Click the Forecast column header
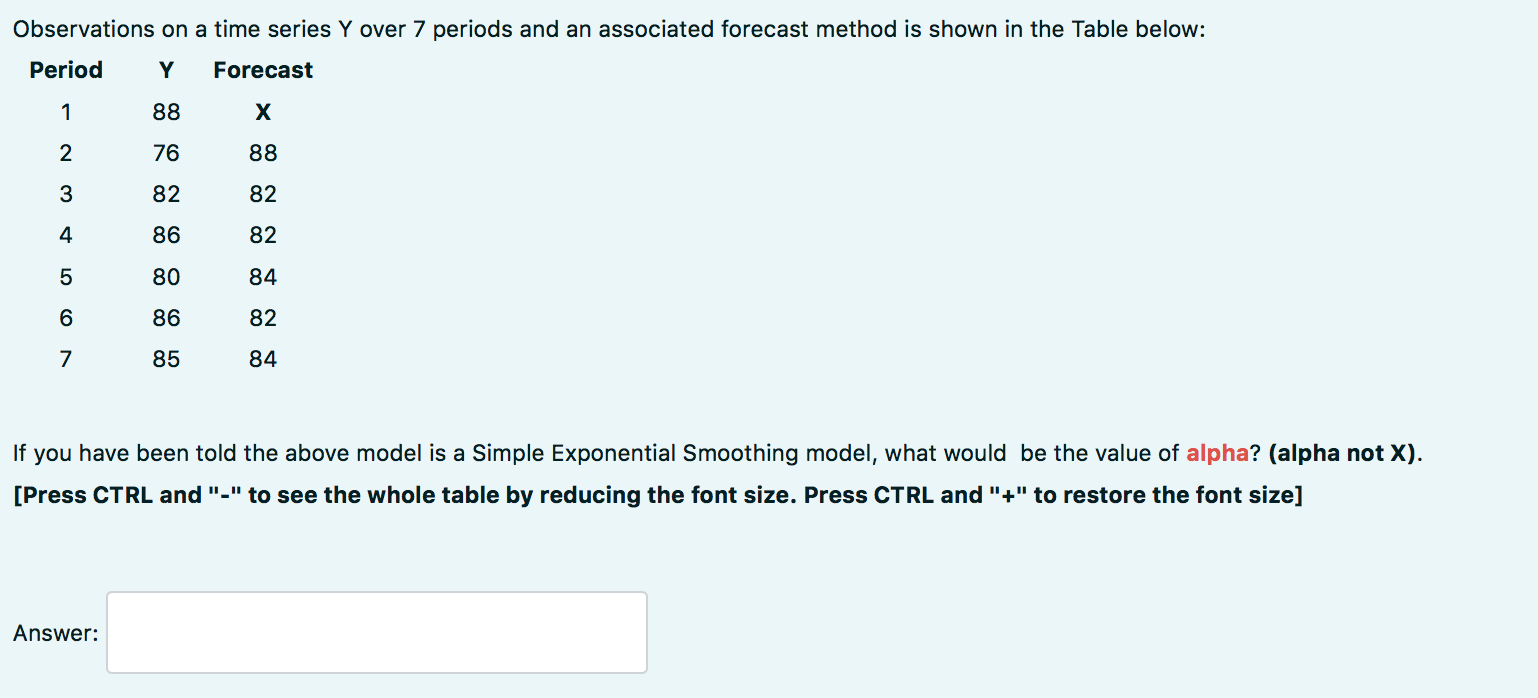The width and height of the screenshot is (1538, 698). pos(262,70)
